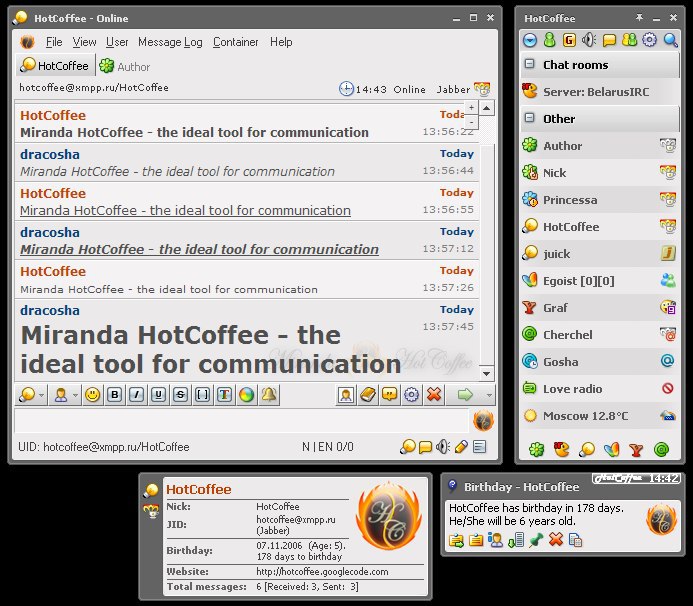Toggle bold formatting in message toolbar
693x606 pixels.
(115, 395)
